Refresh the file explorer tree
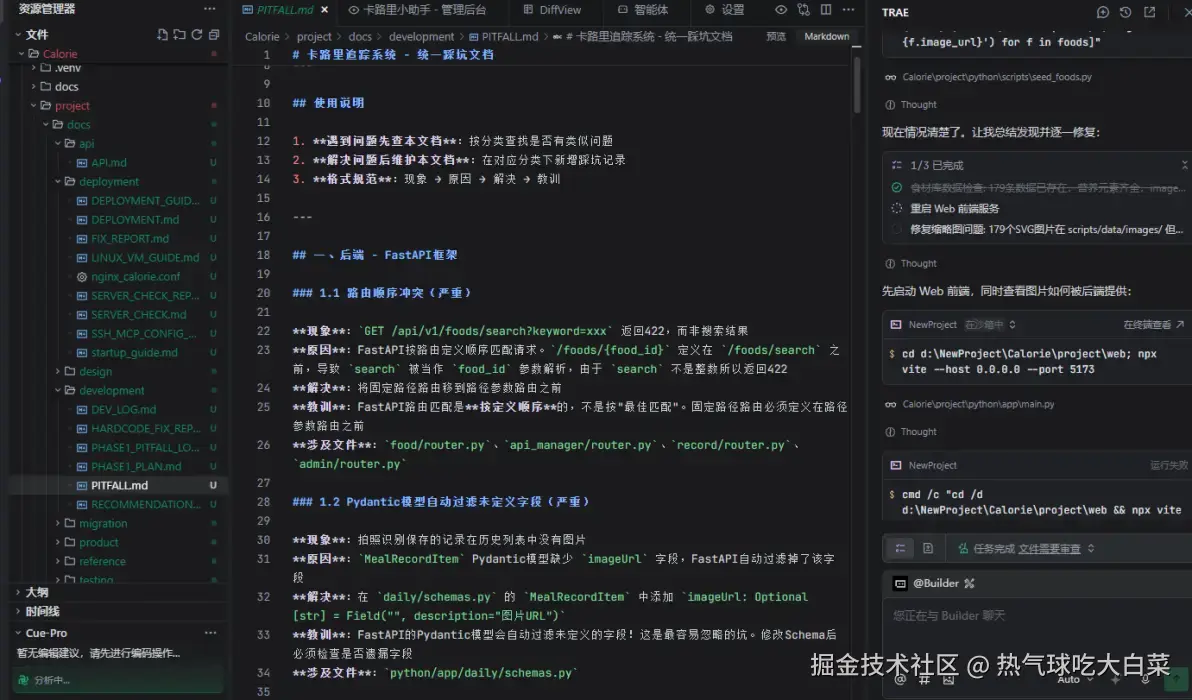Viewport: 1192px width, 700px height. (196, 34)
